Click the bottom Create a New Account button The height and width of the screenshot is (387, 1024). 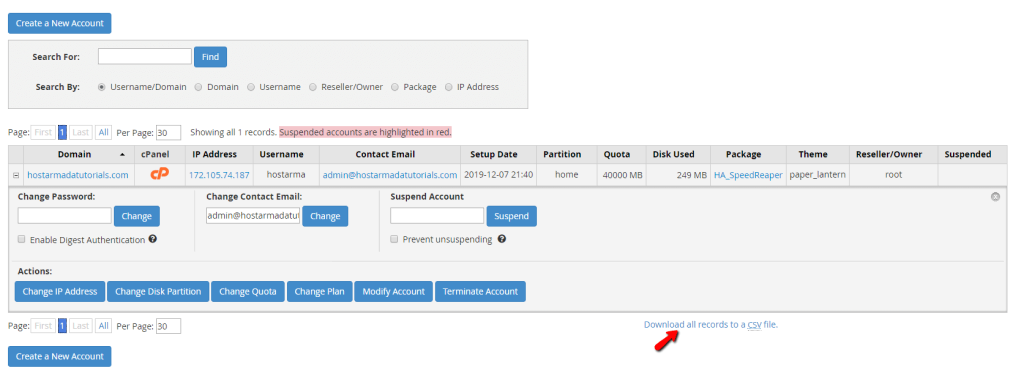point(59,356)
